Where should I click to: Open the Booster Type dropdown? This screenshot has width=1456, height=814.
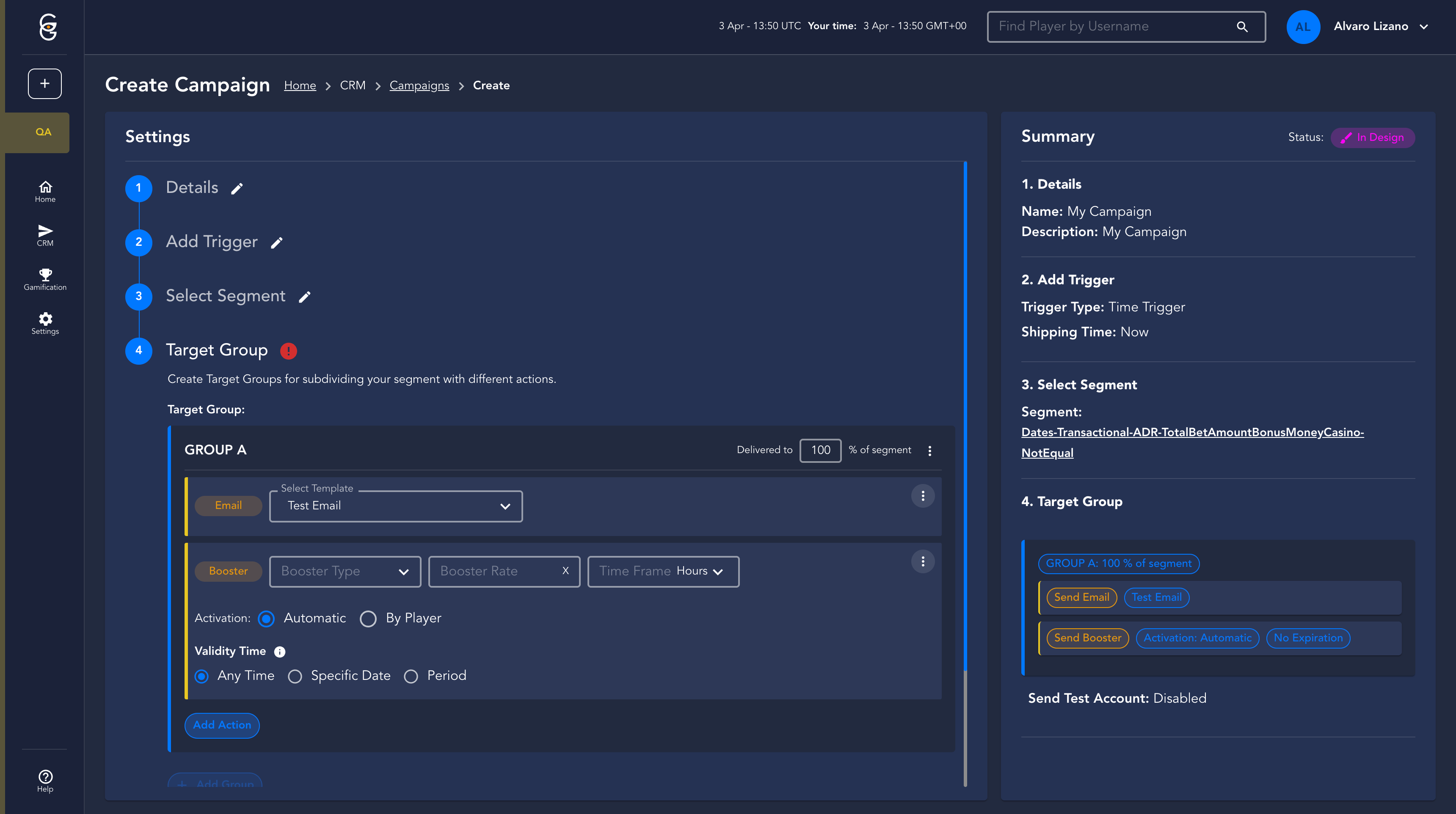[x=345, y=572]
